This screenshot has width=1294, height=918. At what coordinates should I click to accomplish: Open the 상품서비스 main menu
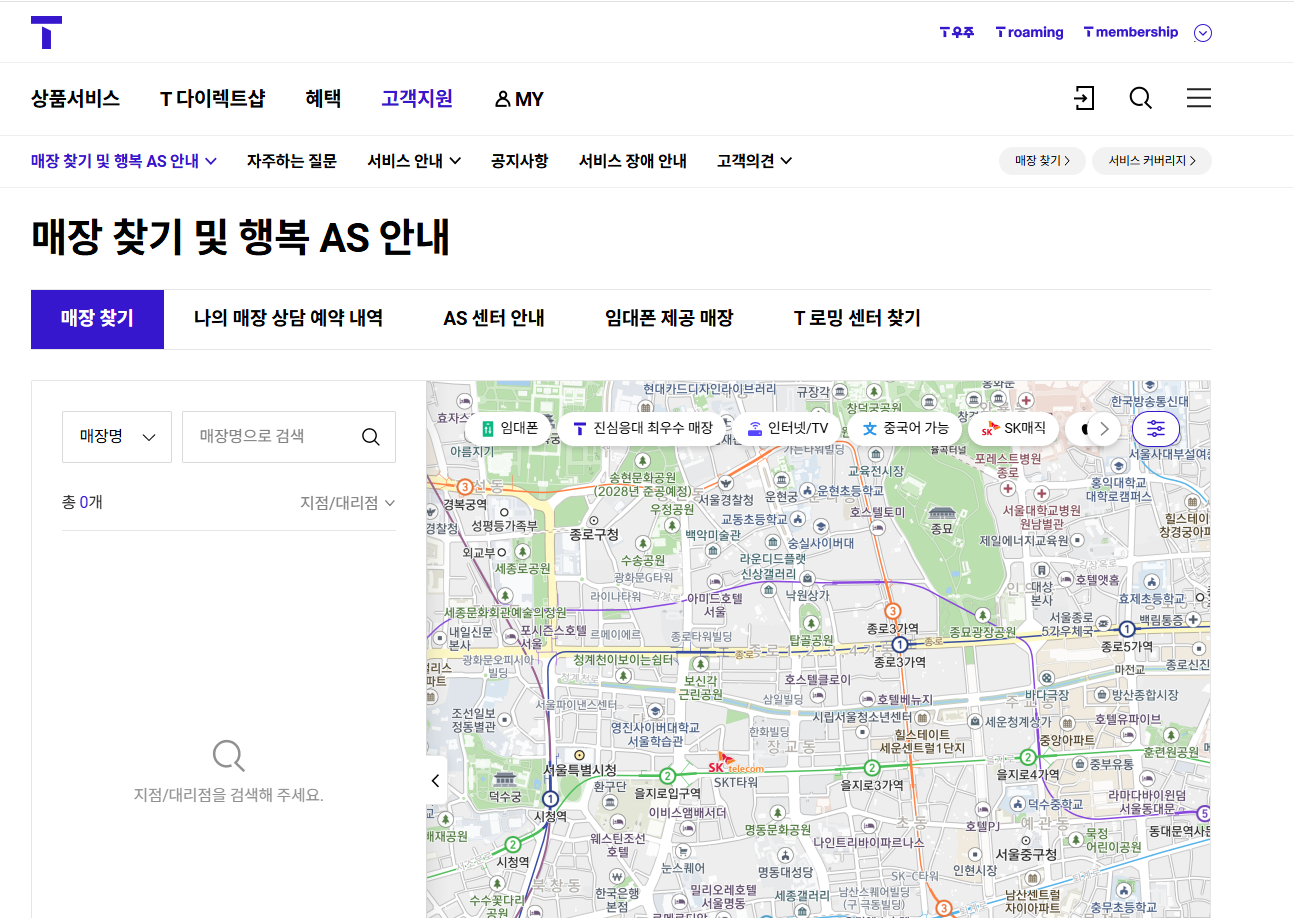[75, 98]
